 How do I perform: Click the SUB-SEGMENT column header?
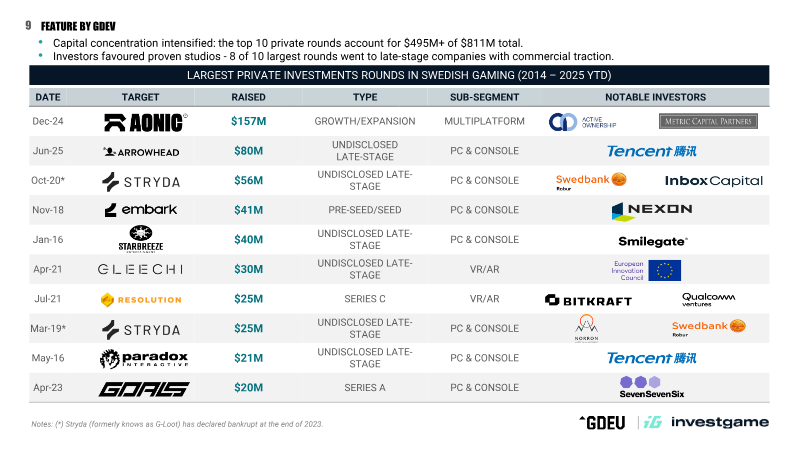(x=484, y=97)
